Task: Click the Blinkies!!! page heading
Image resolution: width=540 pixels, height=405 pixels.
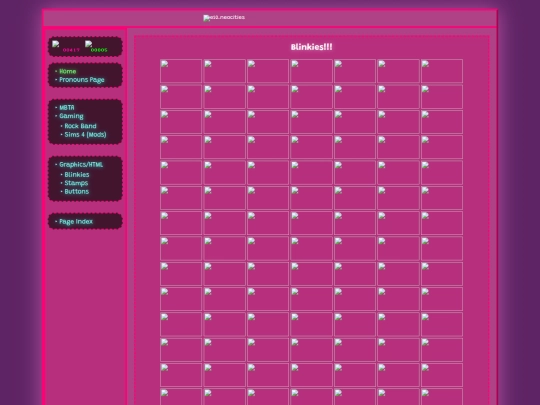Action: (311, 47)
